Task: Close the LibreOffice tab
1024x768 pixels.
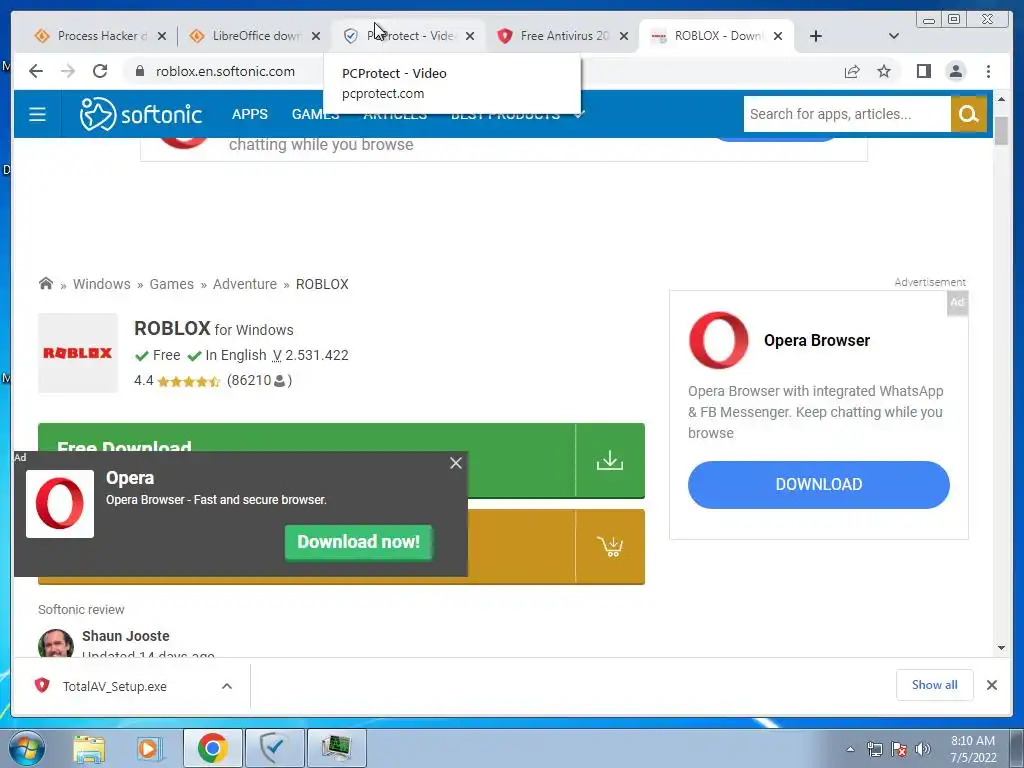Action: pyautogui.click(x=316, y=36)
